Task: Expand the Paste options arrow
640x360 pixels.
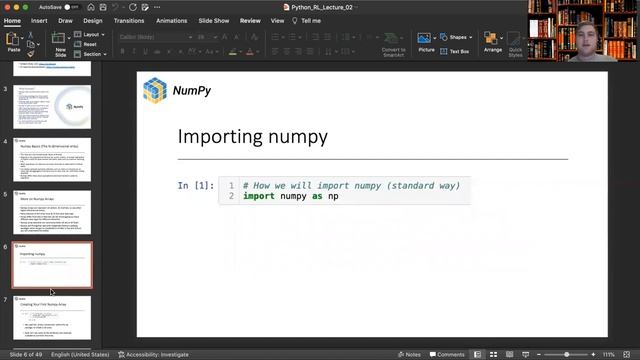Action: 22,38
